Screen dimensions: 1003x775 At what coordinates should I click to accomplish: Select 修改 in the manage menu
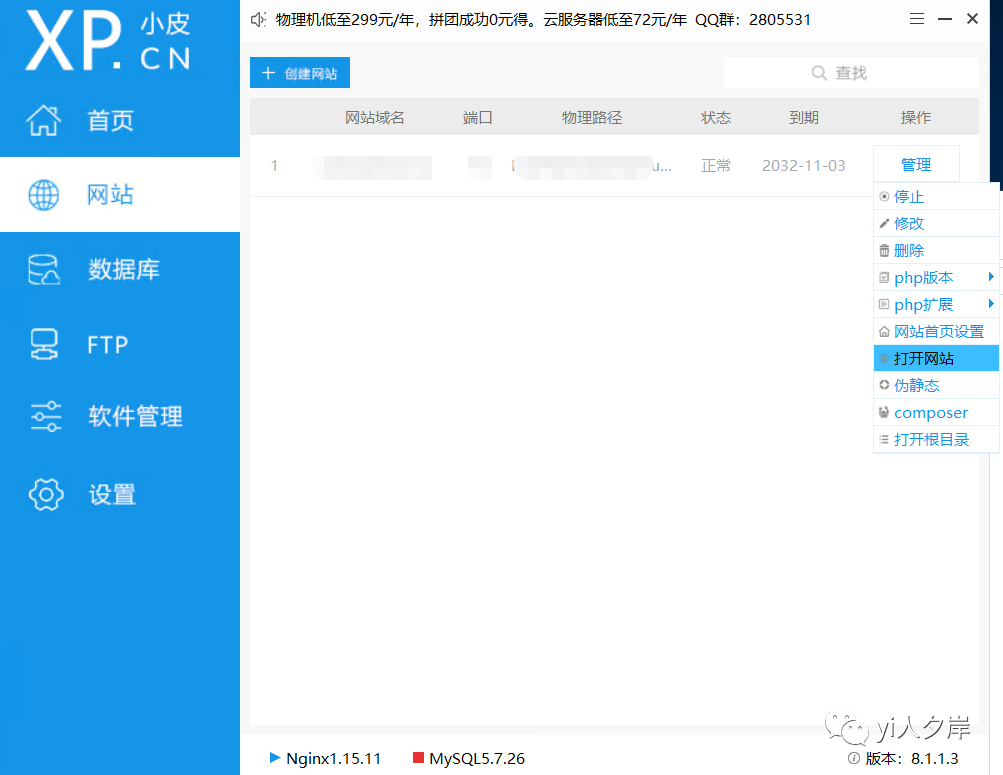[936, 223]
